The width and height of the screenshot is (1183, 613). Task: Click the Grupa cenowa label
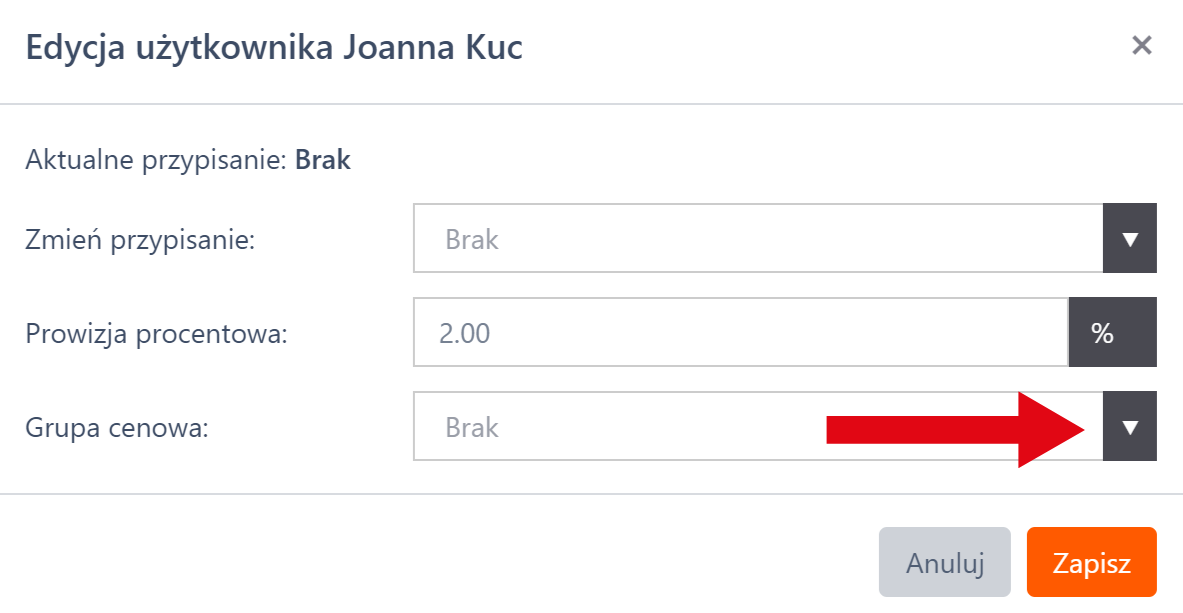click(x=116, y=428)
